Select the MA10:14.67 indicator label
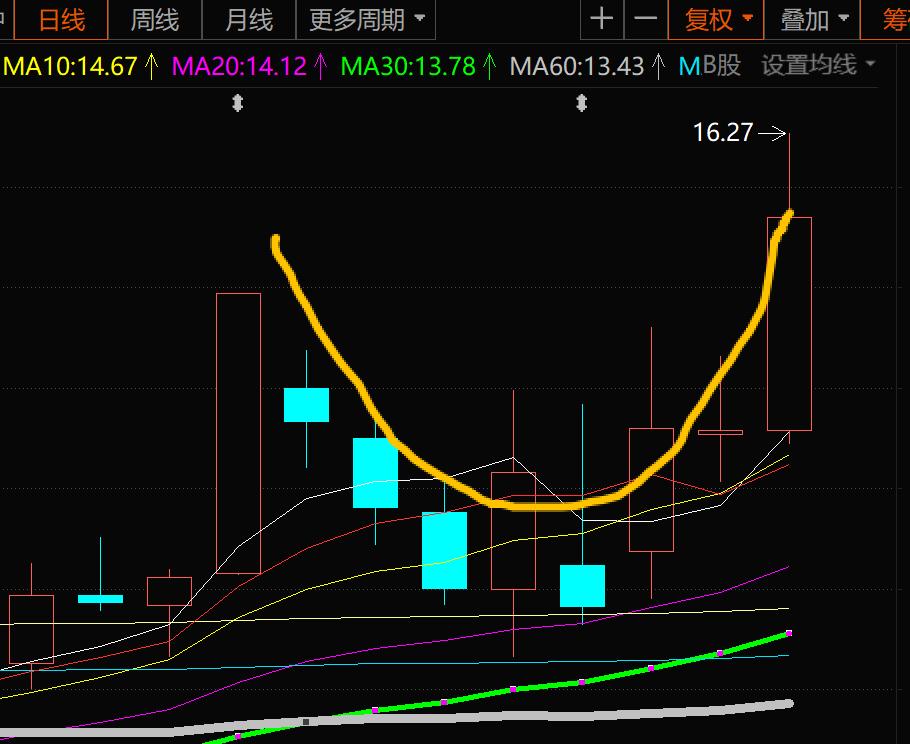This screenshot has height=744, width=910. click(71, 66)
